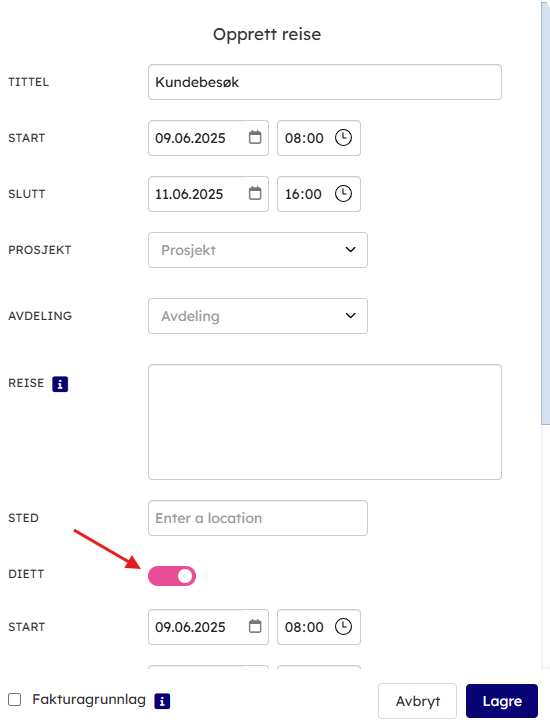Click the Lagre button
550x727 pixels.
tap(502, 701)
